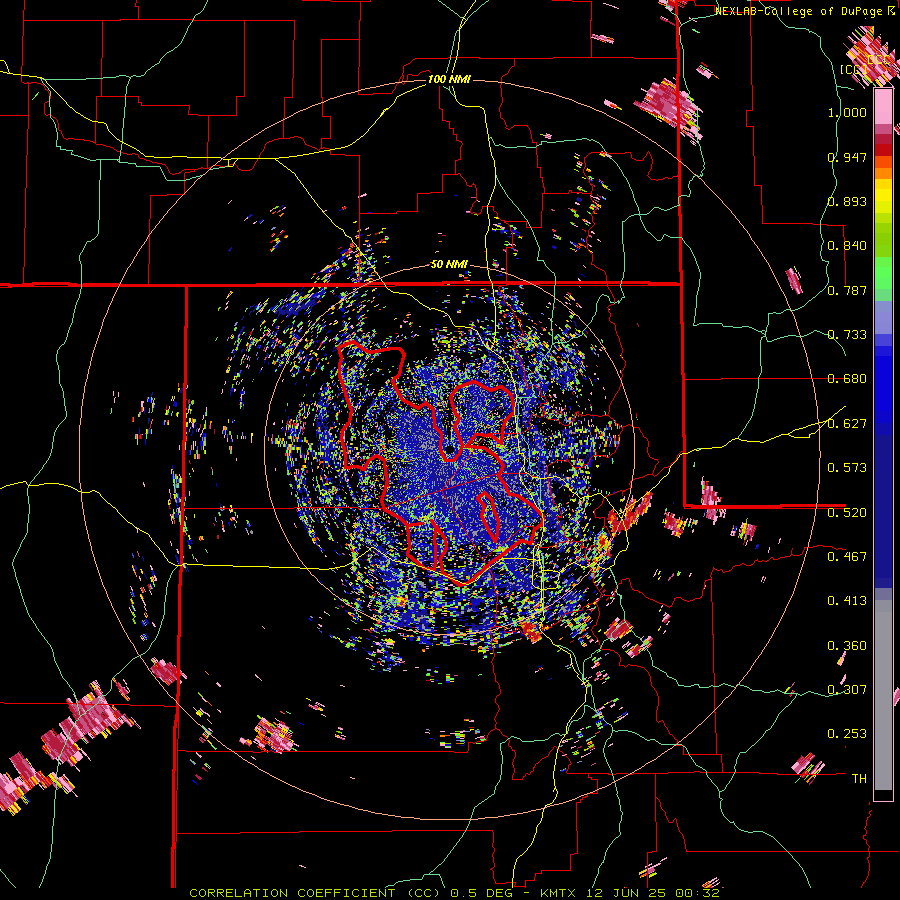Click the bright green segment of the color bar

[x=883, y=273]
